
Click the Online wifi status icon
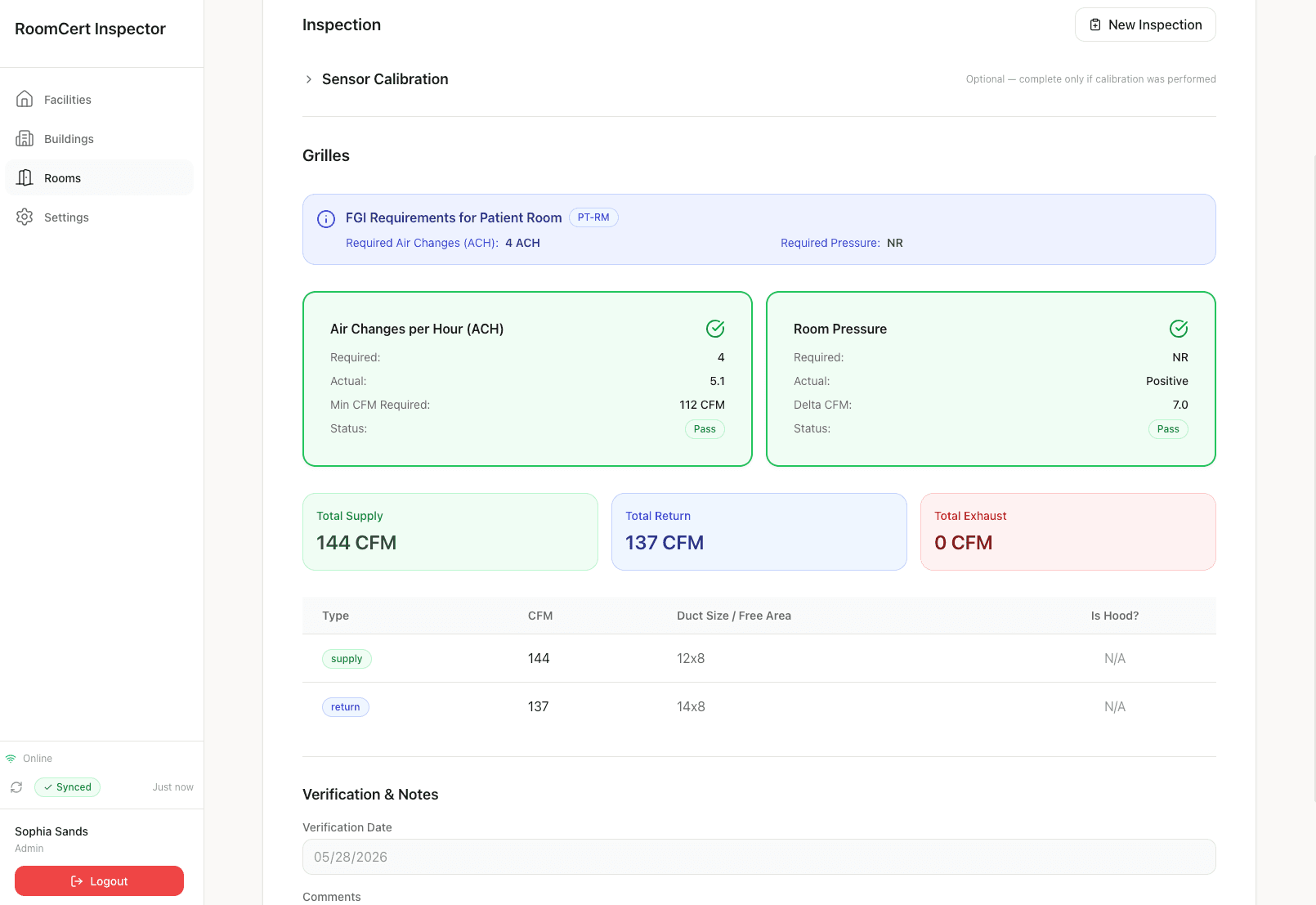[x=11, y=759]
